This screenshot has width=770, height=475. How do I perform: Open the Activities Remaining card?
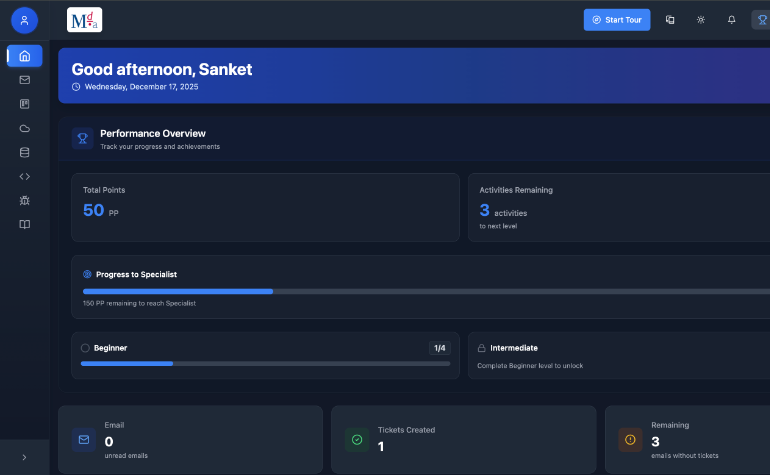tap(619, 207)
